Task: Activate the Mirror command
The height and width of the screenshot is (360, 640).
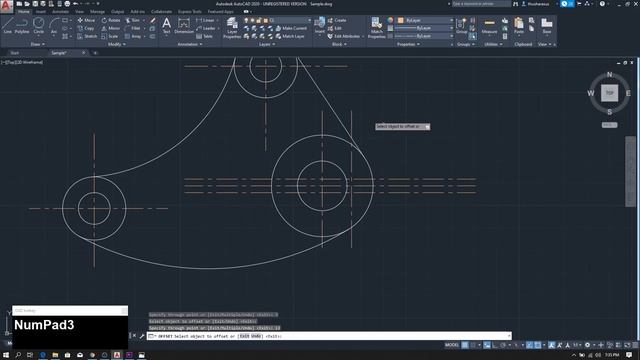Action: (x=111, y=28)
